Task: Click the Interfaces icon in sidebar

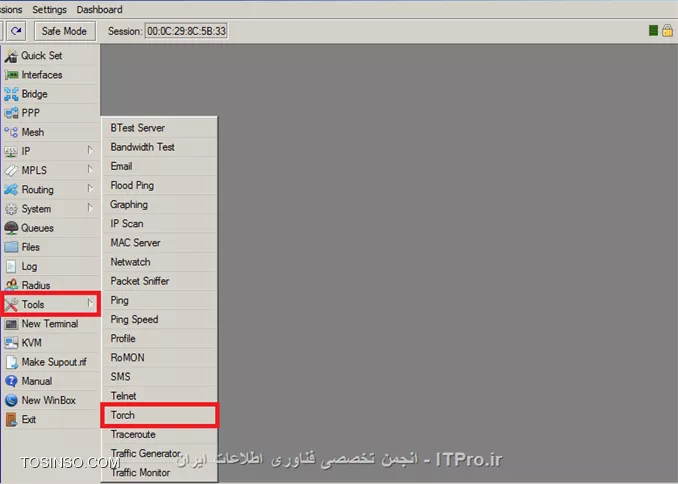Action: tap(11, 75)
